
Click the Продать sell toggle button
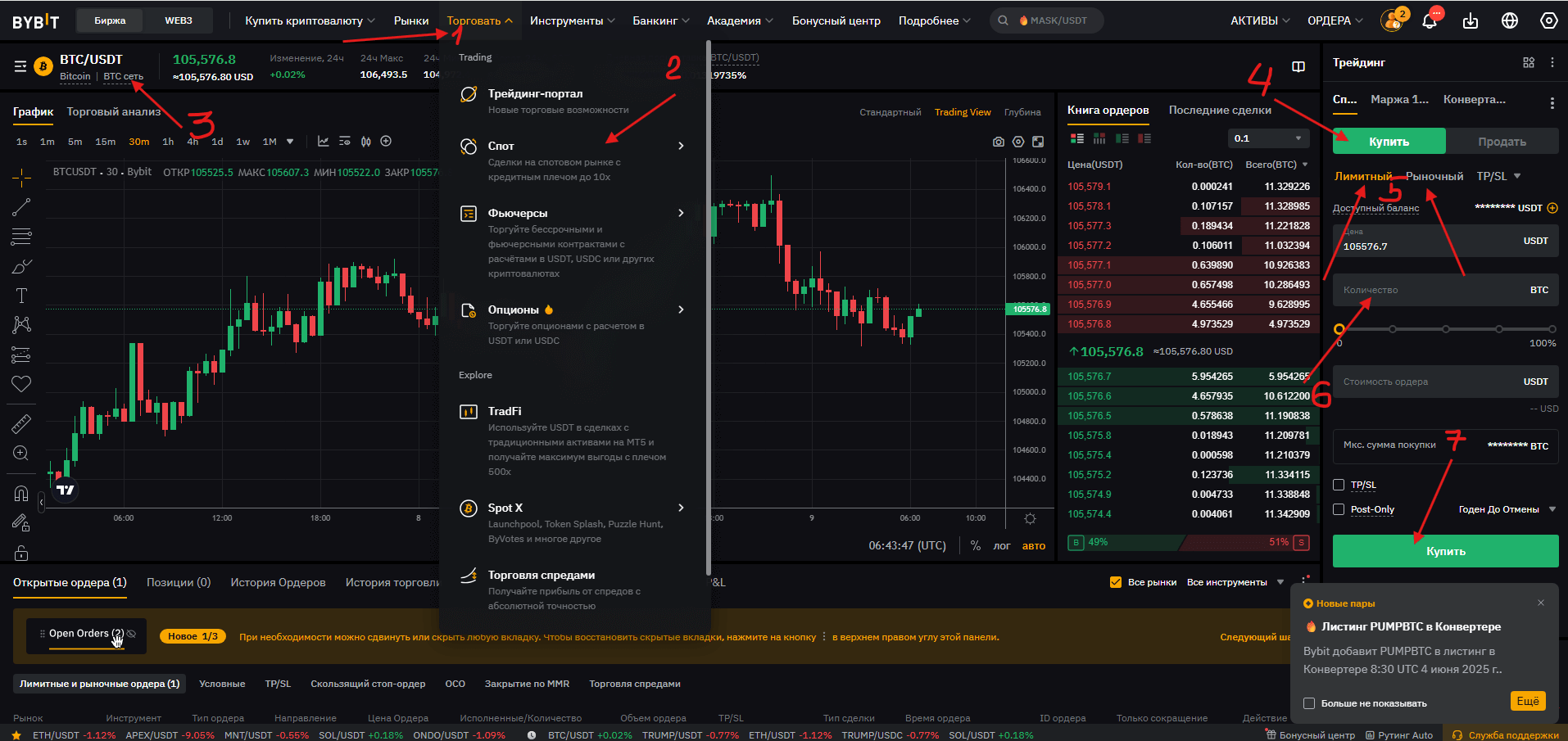pos(1501,142)
